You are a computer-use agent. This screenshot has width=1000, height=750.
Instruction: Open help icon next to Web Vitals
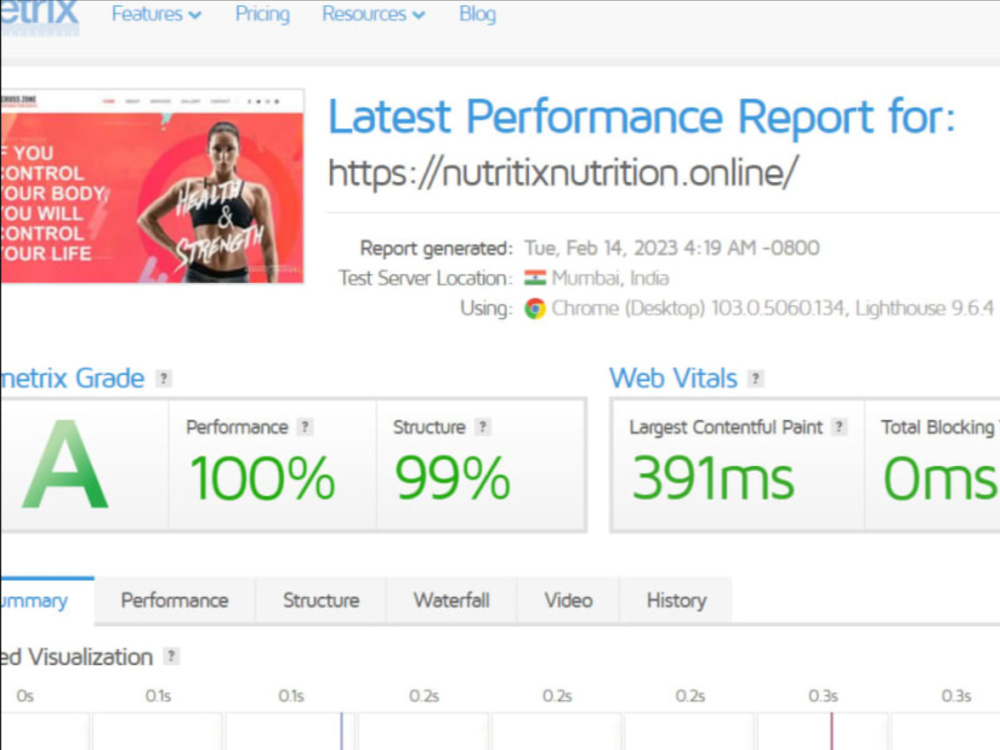pyautogui.click(x=756, y=378)
